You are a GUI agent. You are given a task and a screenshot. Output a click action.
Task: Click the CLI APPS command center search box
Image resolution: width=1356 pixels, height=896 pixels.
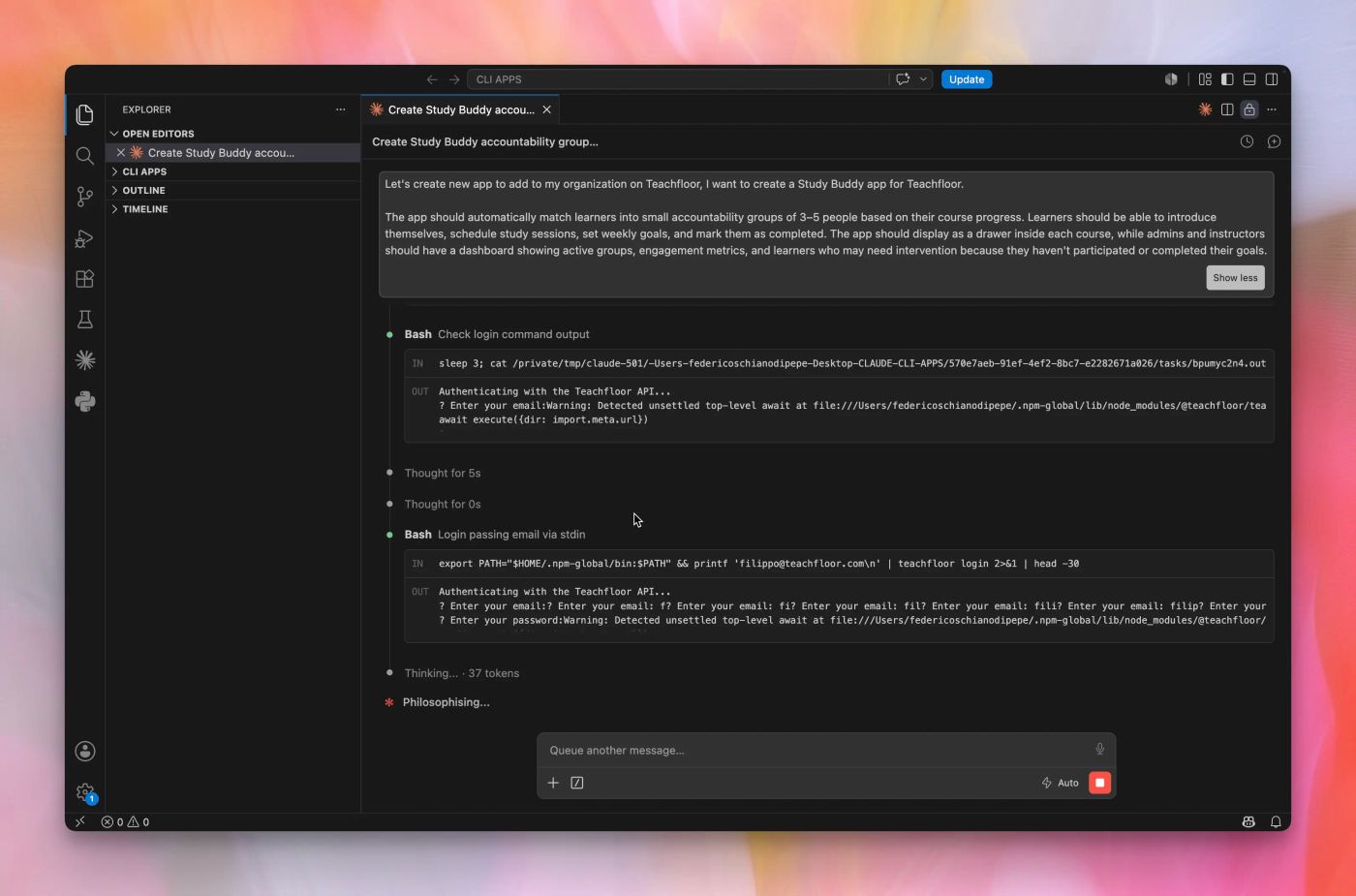(677, 79)
